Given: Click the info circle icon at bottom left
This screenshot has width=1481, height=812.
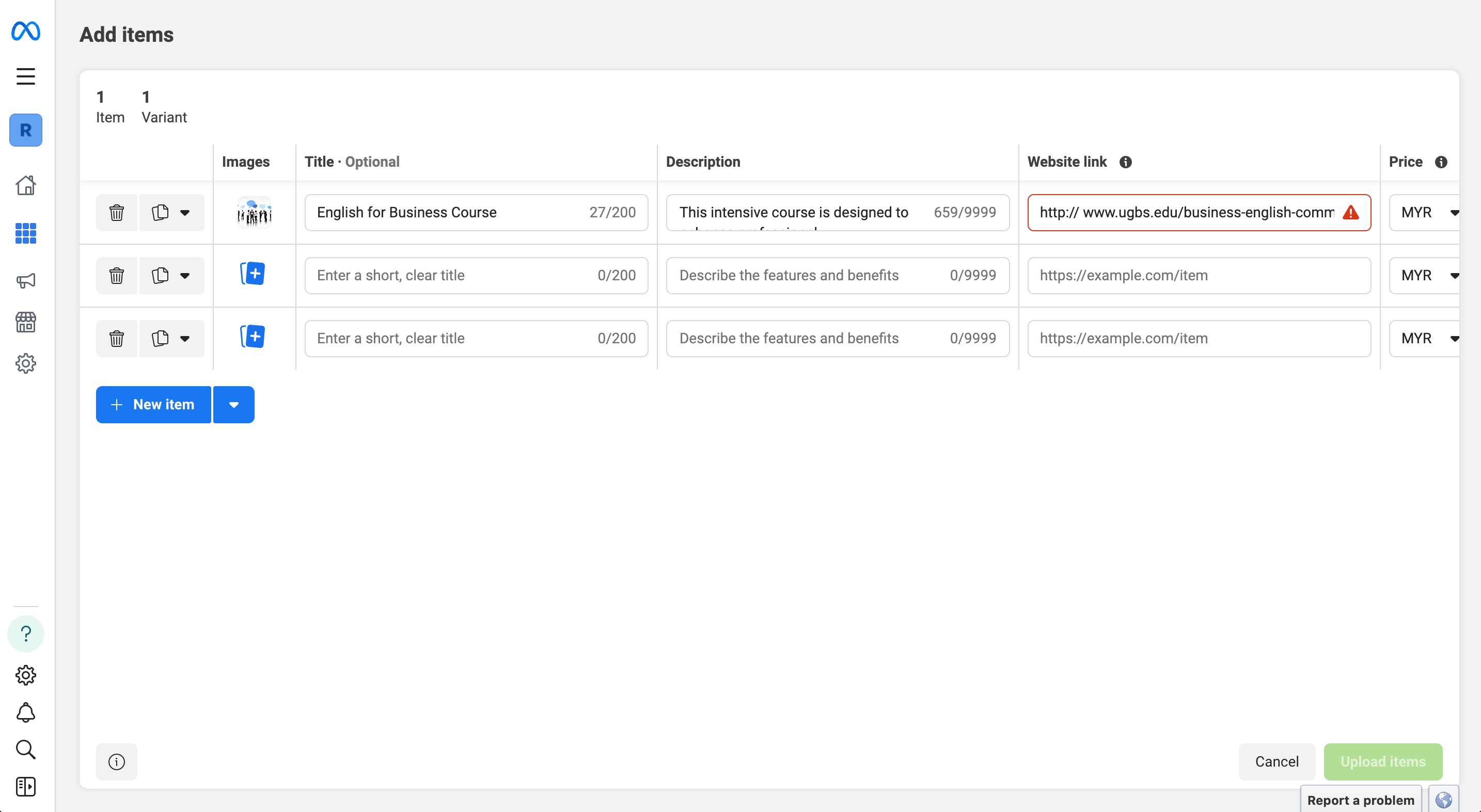Looking at the screenshot, I should pyautogui.click(x=117, y=762).
